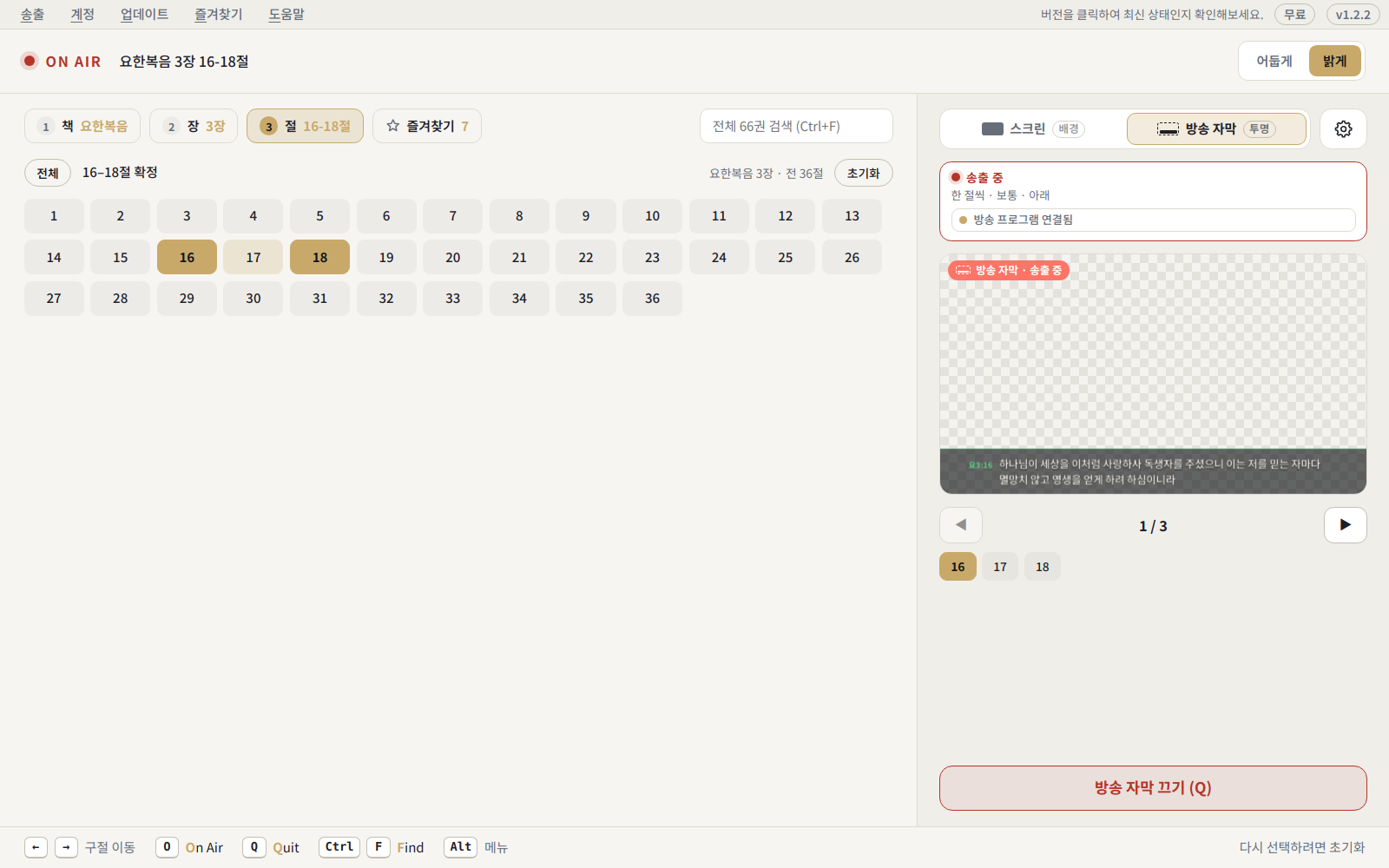Open the 계정 menu
1389x868 pixels.
click(x=82, y=14)
